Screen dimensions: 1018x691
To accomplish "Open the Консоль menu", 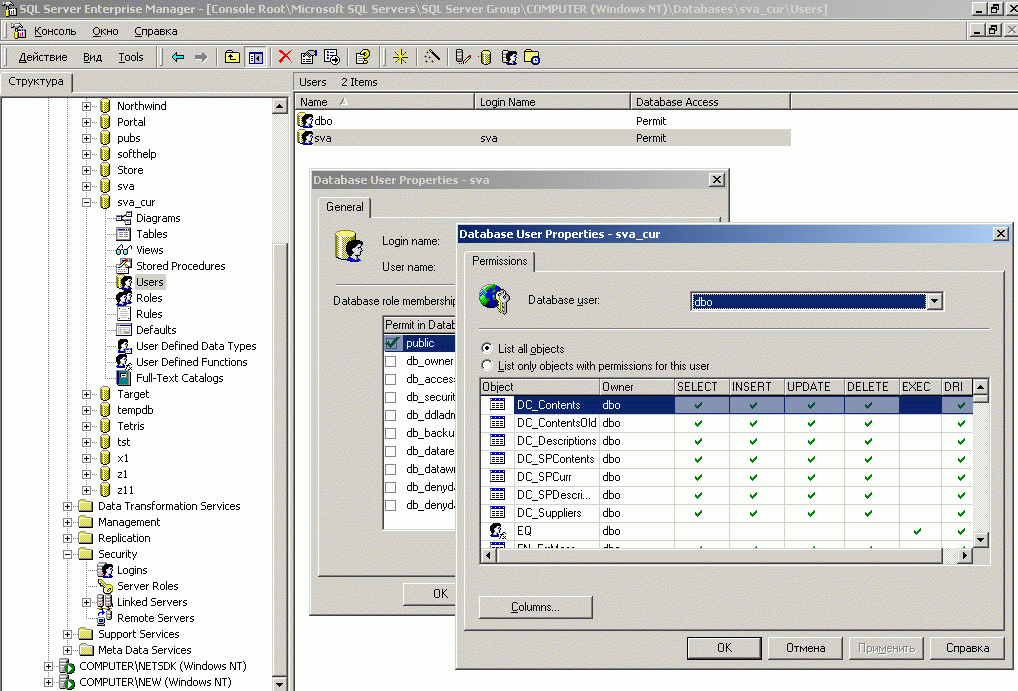I will (55, 31).
